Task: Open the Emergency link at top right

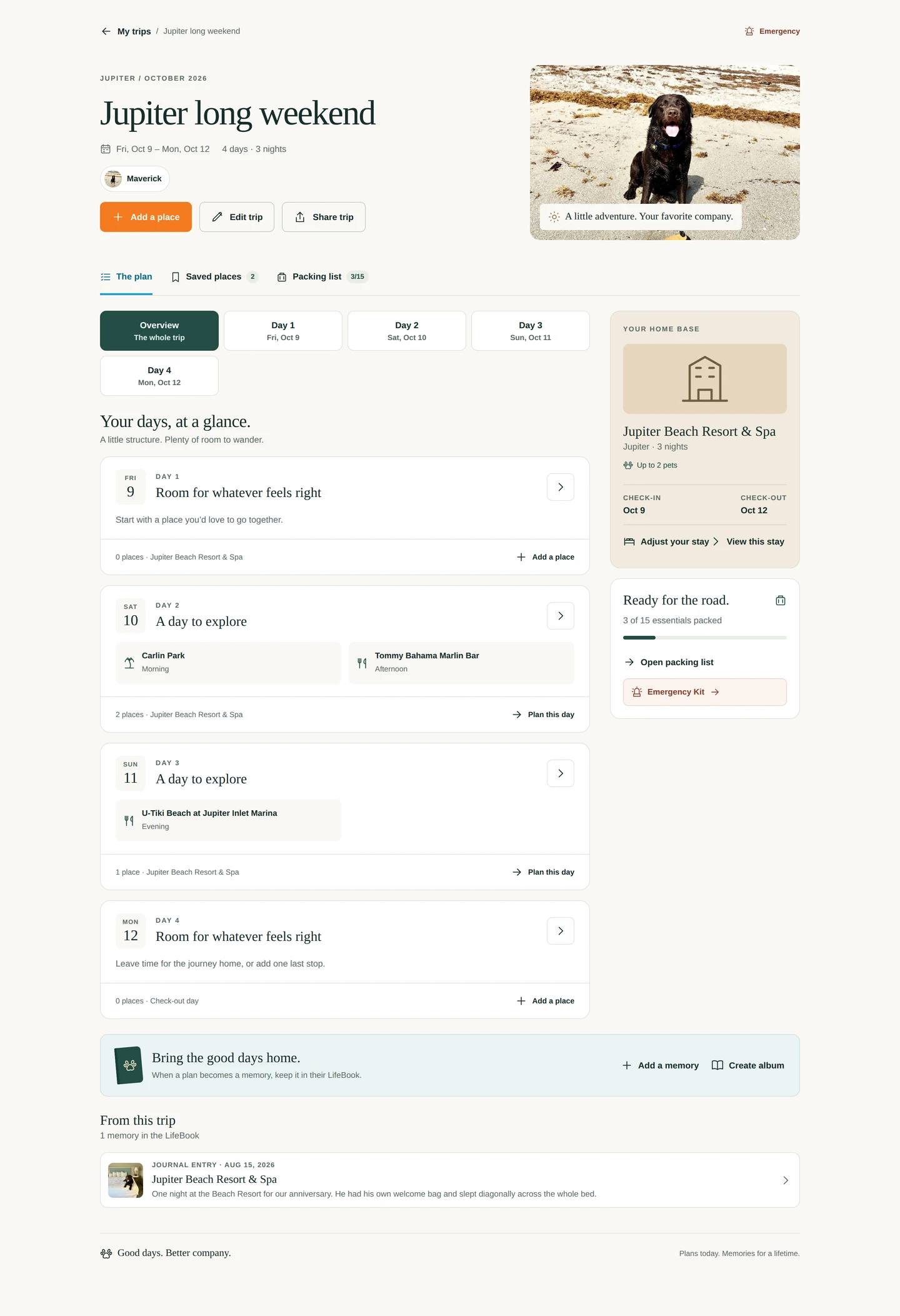Action: point(772,31)
